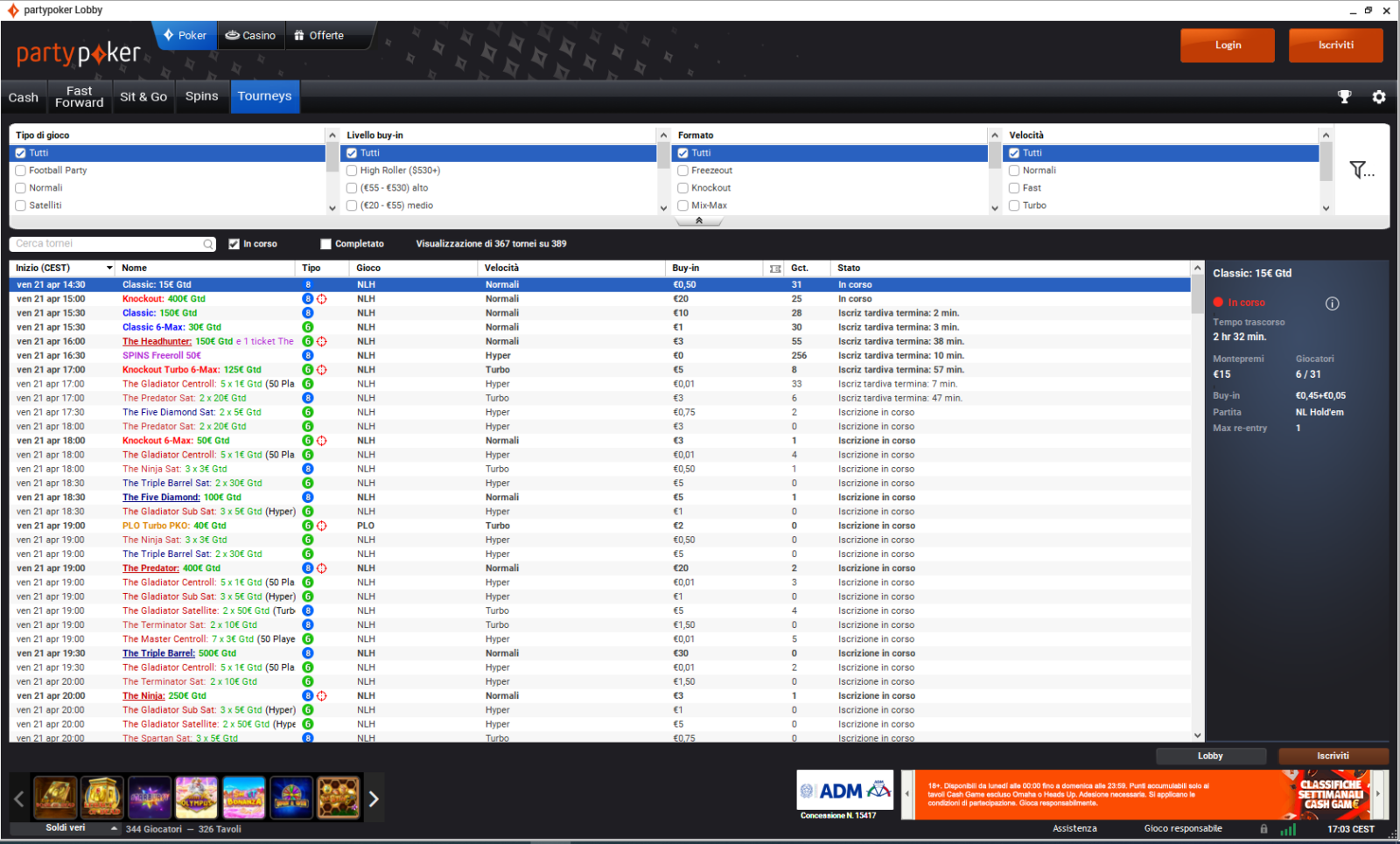
Task: Toggle the Turbo speed checkbox
Action: click(x=1014, y=206)
